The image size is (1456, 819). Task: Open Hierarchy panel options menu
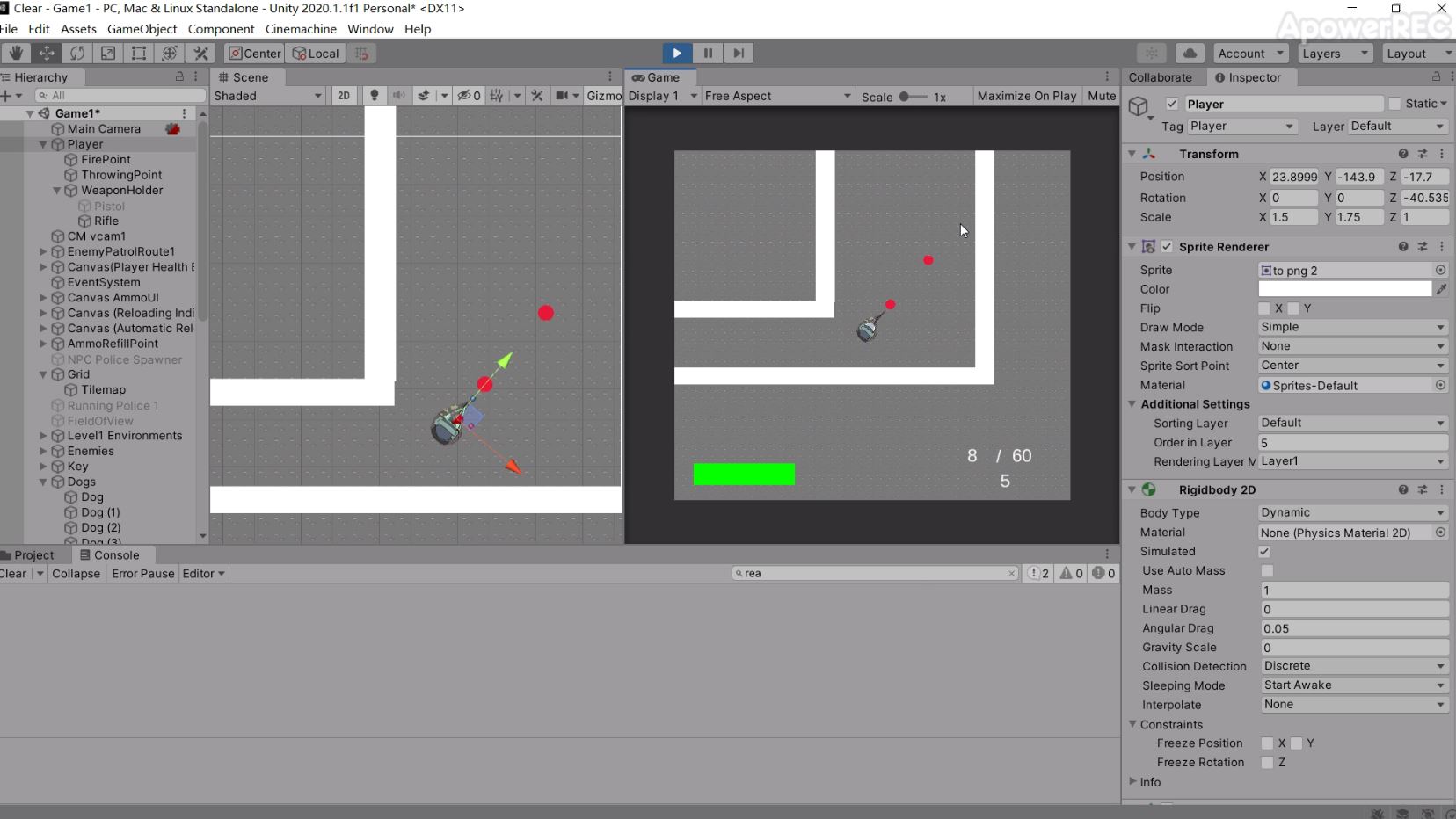pos(196,77)
